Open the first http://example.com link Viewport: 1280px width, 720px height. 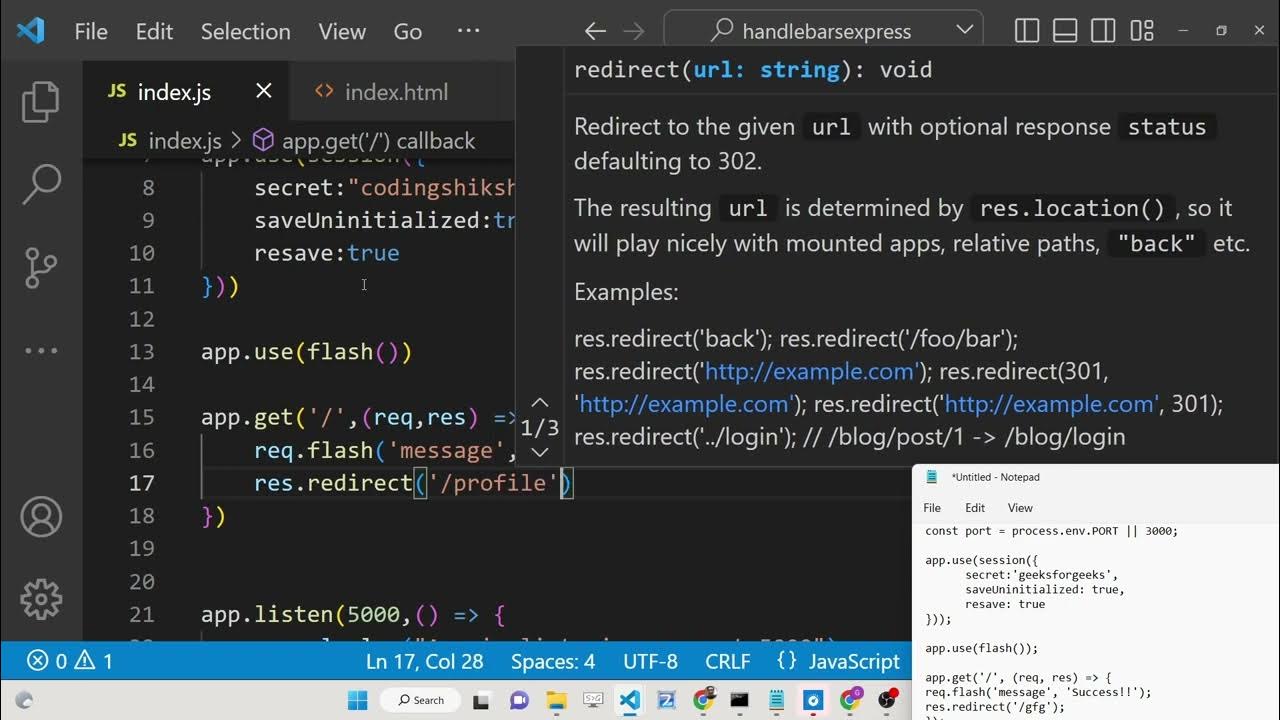[810, 372]
